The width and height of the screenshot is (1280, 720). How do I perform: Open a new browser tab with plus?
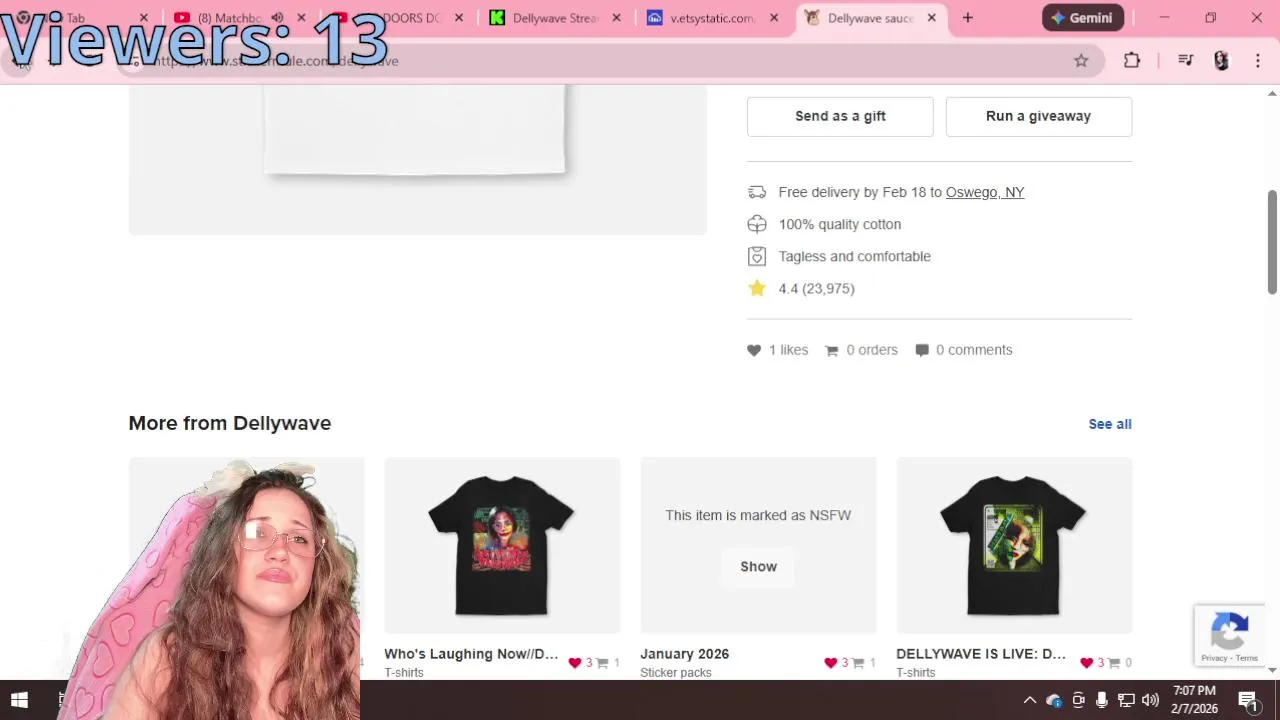967,18
